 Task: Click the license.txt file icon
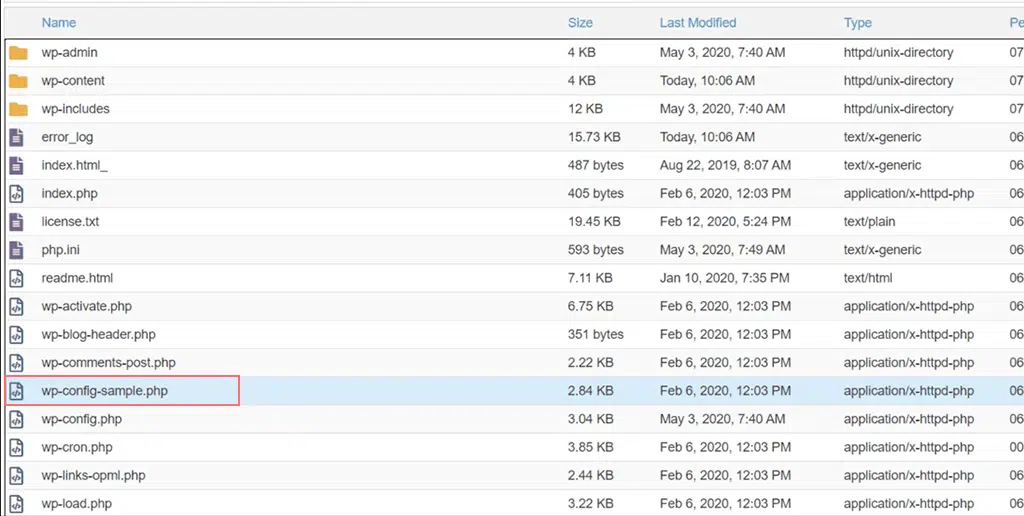pos(16,221)
